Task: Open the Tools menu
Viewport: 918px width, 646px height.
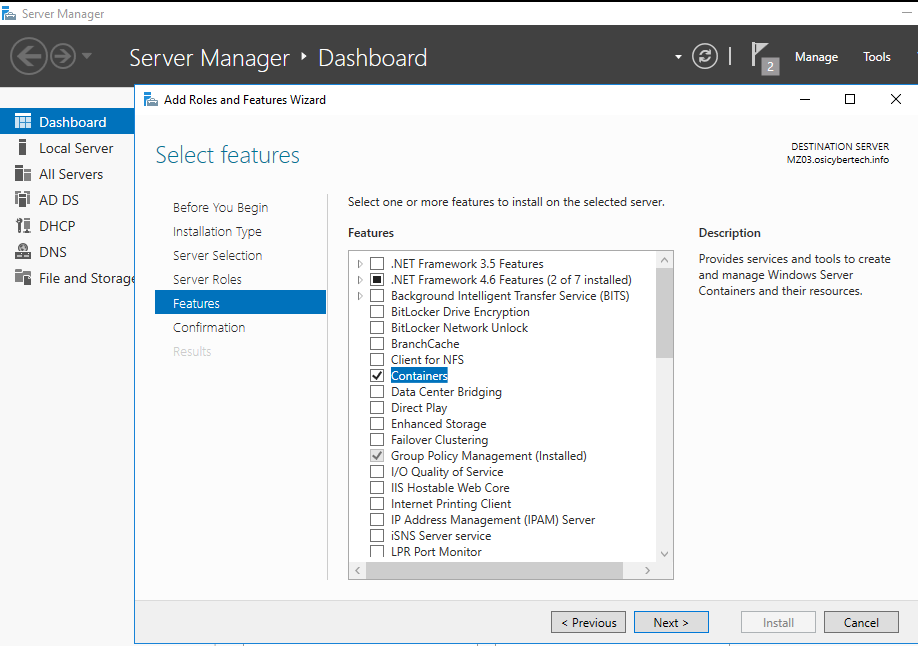Action: click(x=876, y=57)
